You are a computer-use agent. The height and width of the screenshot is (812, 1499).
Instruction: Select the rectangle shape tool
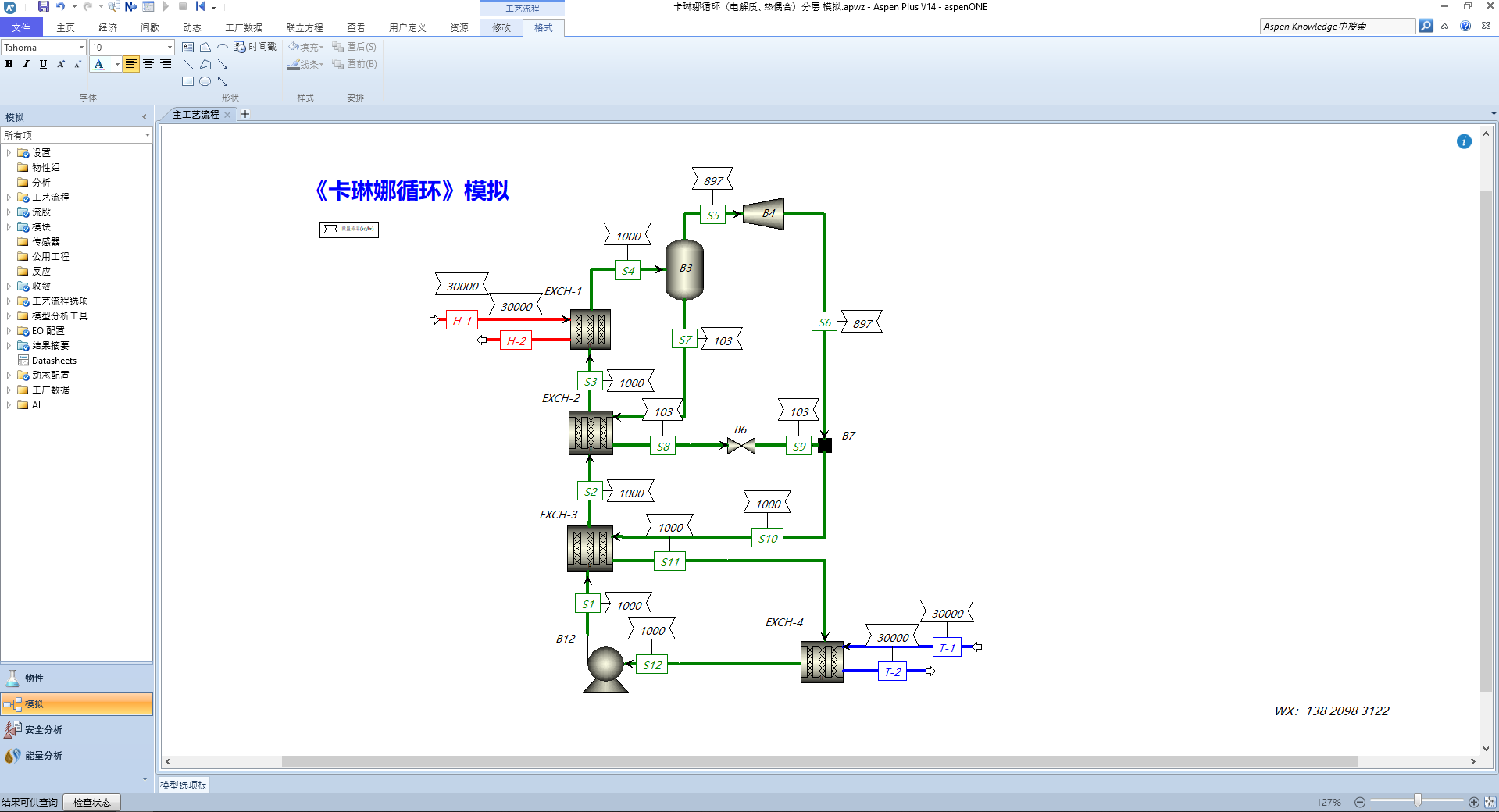(x=187, y=81)
